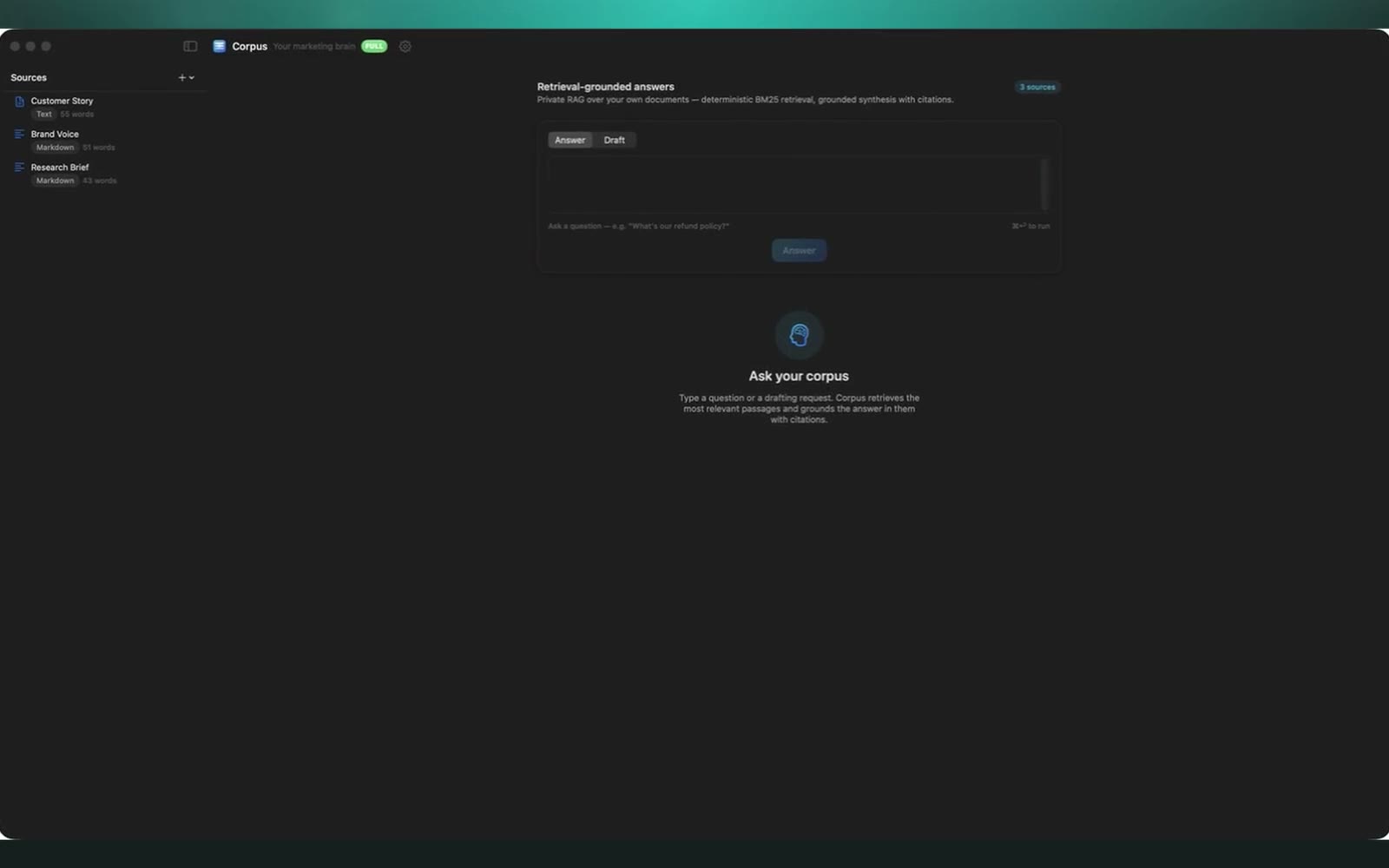Click the blue Answer submit button
This screenshot has height=868, width=1389.
click(799, 250)
